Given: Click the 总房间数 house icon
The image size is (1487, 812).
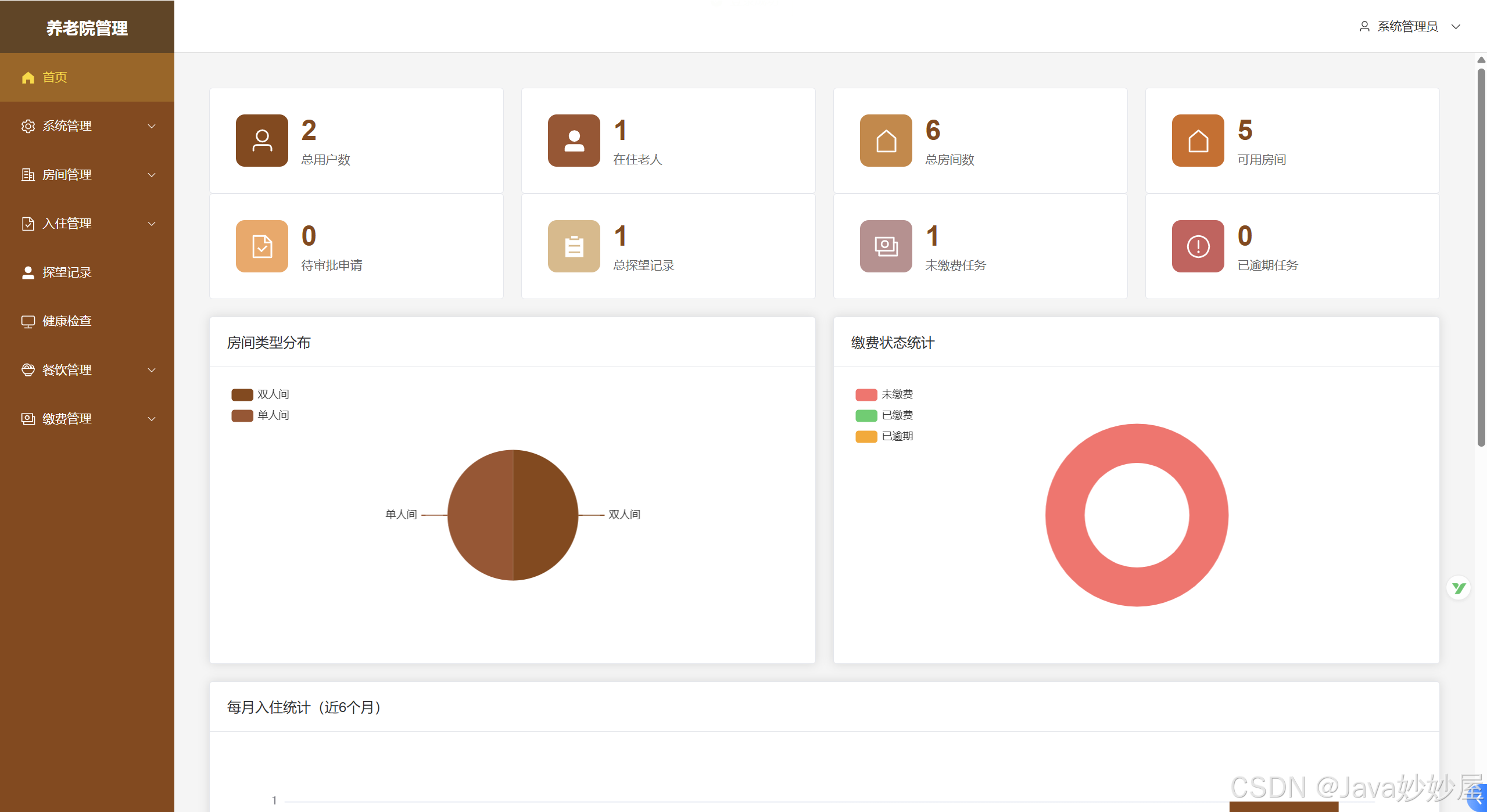Looking at the screenshot, I should (886, 141).
